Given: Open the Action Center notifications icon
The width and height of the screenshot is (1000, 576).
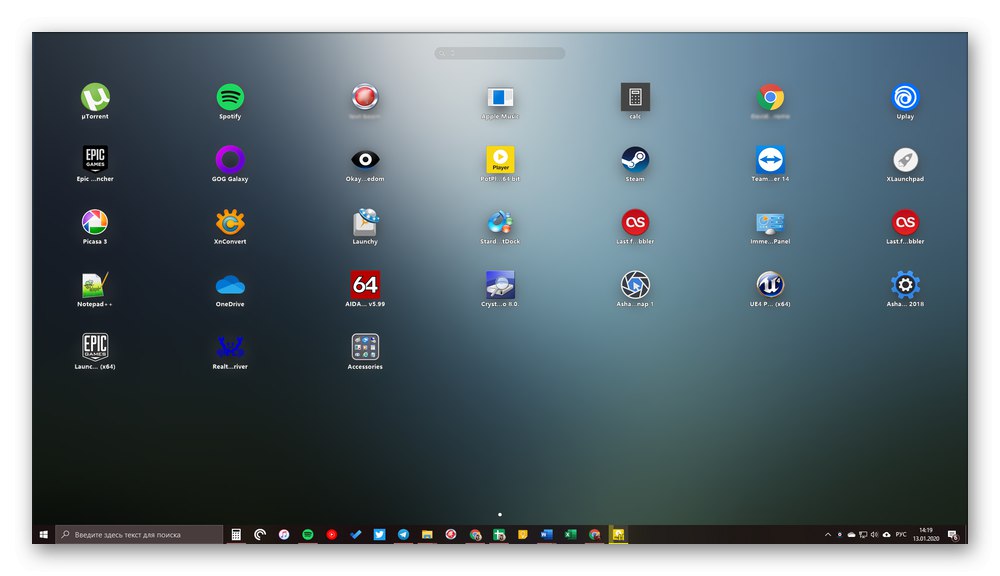Looking at the screenshot, I should [952, 535].
